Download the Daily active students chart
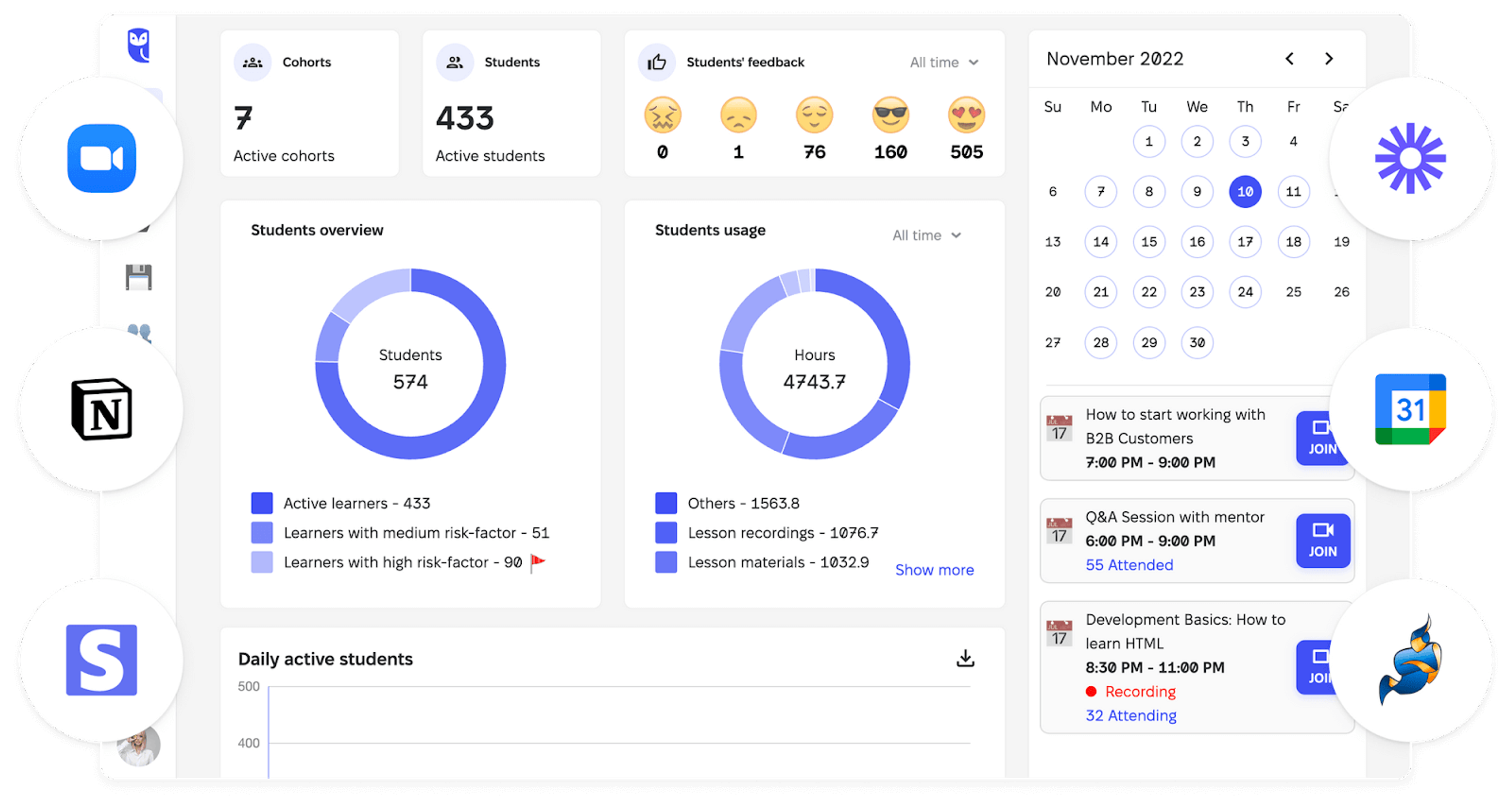1512x803 pixels. pyautogui.click(x=965, y=659)
